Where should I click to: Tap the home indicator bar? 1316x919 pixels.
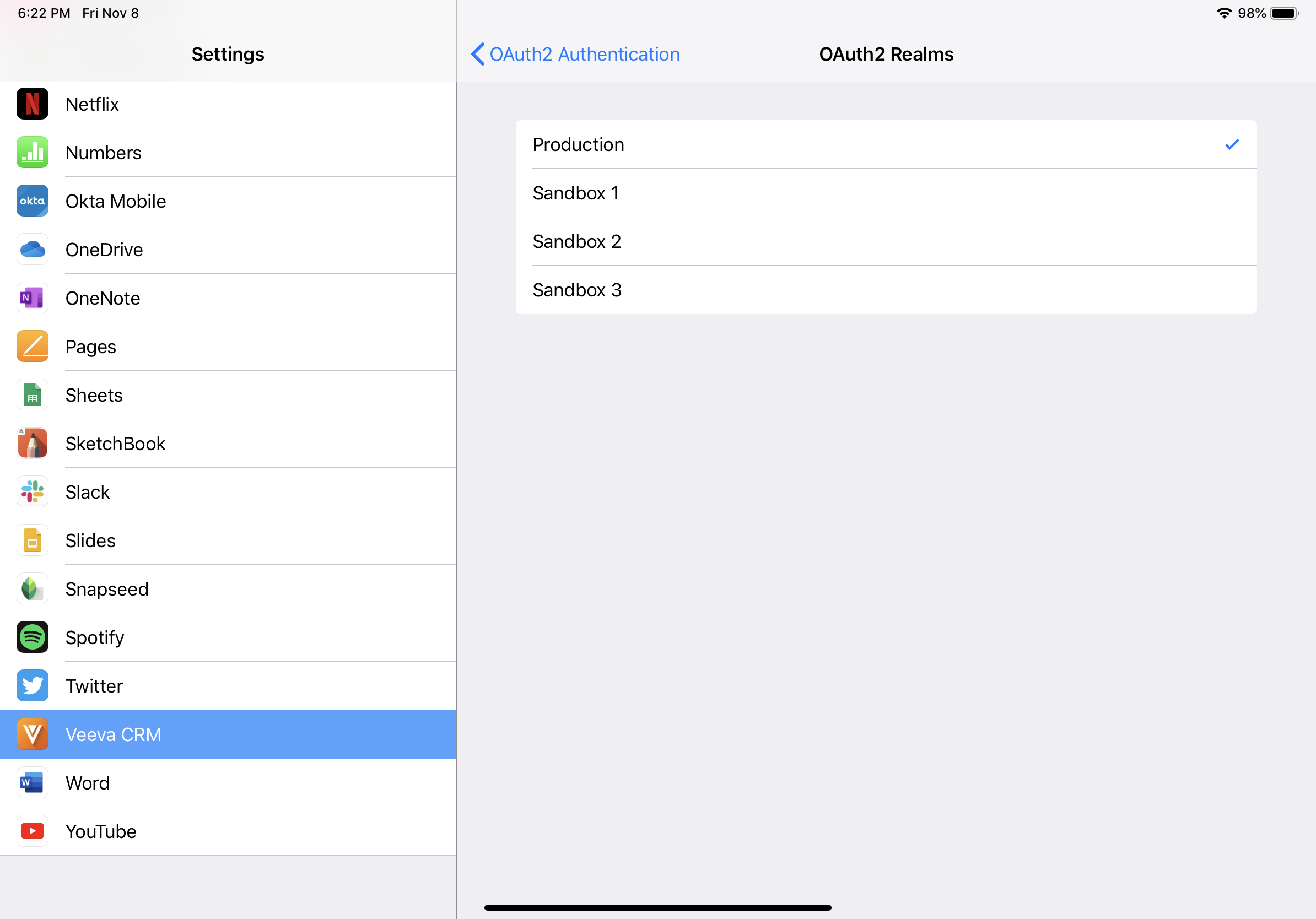pos(657,907)
